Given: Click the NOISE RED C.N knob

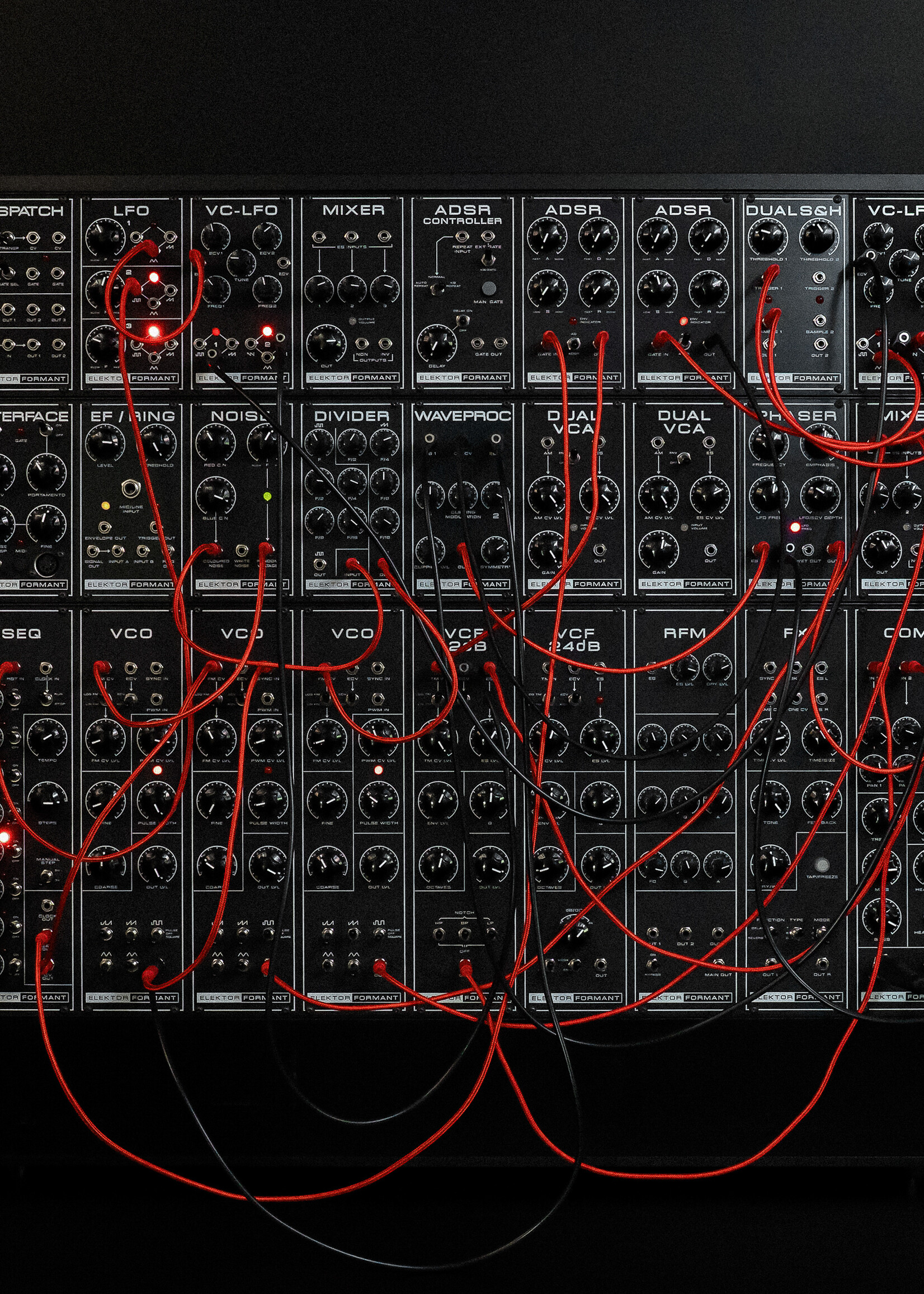Looking at the screenshot, I should coord(215,443).
